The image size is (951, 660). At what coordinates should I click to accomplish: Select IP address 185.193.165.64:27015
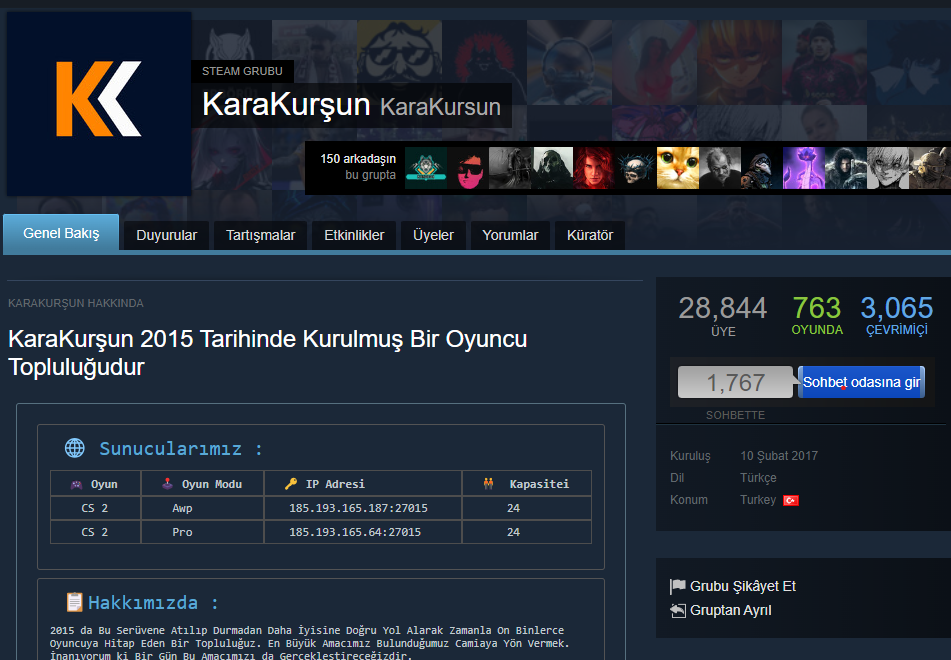(x=355, y=532)
